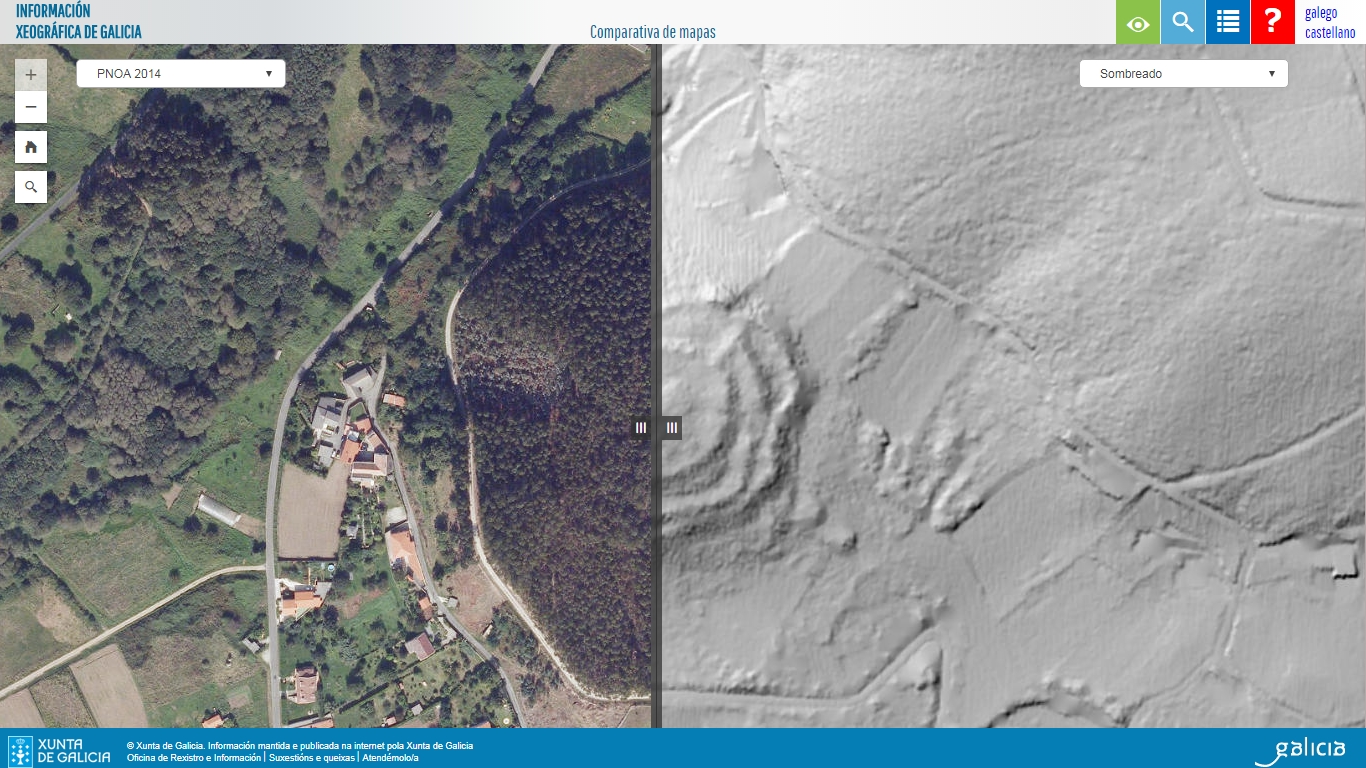Switch language to castellano

1330,33
